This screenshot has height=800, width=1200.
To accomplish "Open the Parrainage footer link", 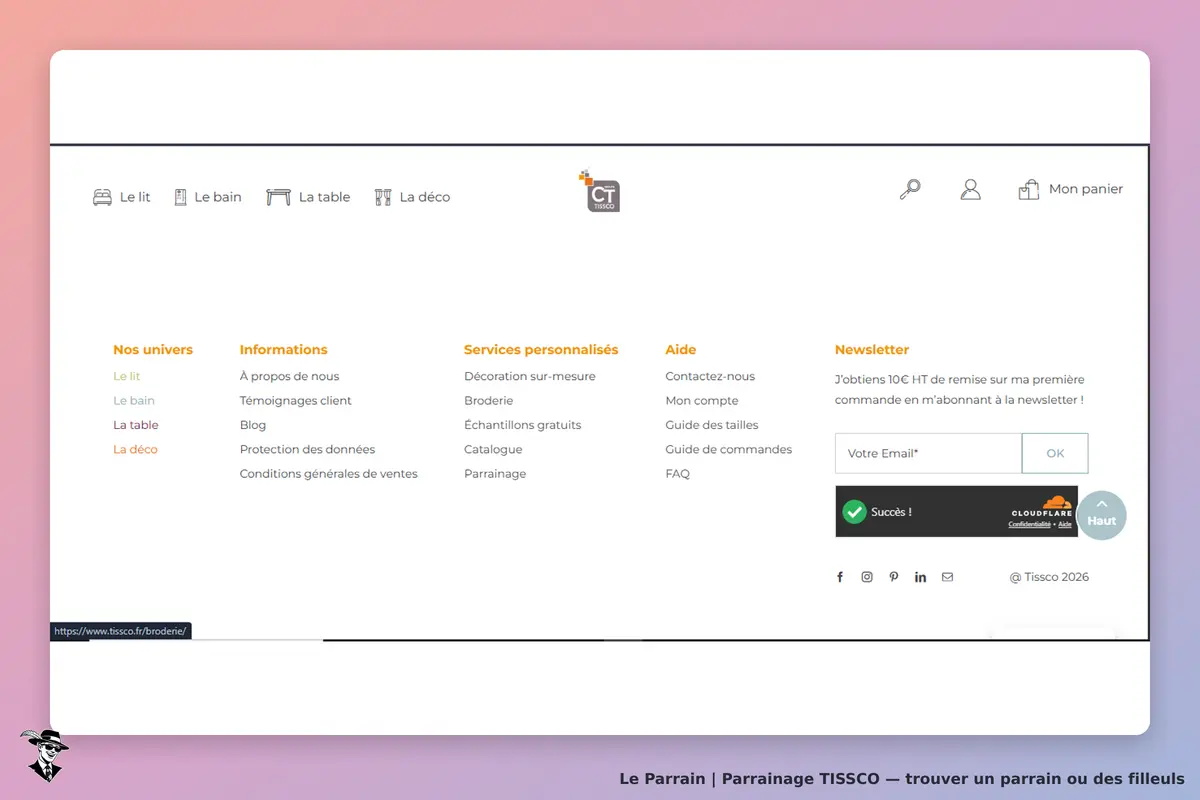I will pos(495,474).
